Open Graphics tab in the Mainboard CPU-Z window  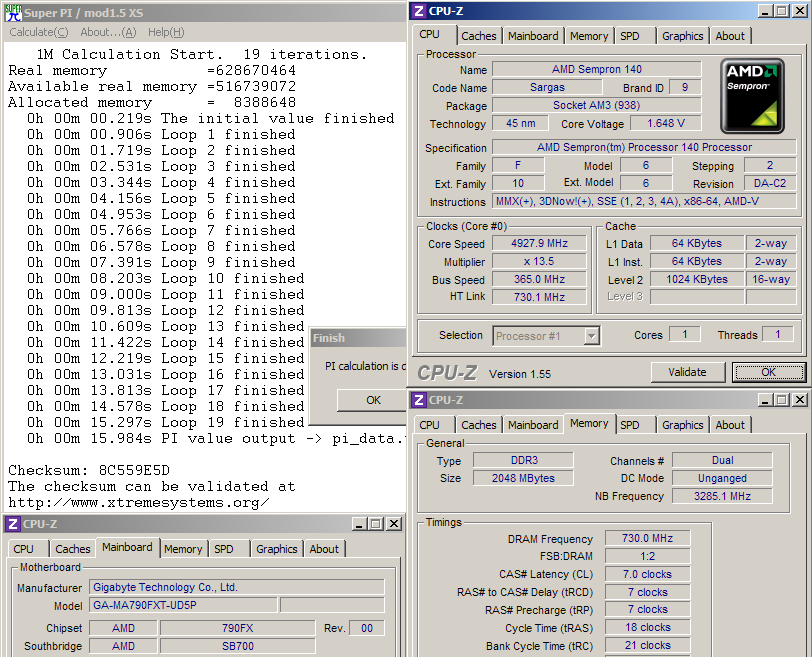pos(277,549)
